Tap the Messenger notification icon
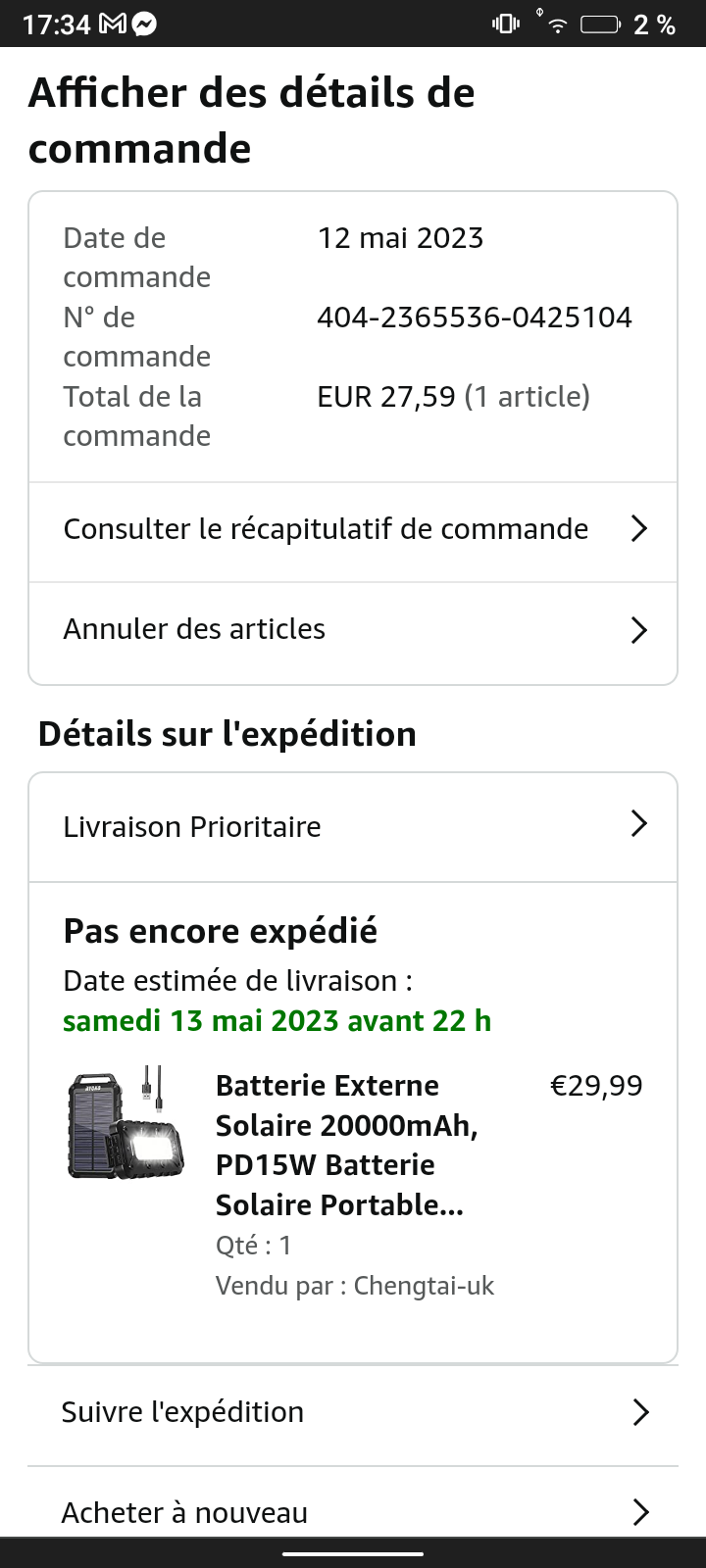The width and height of the screenshot is (706, 1568). (x=144, y=24)
